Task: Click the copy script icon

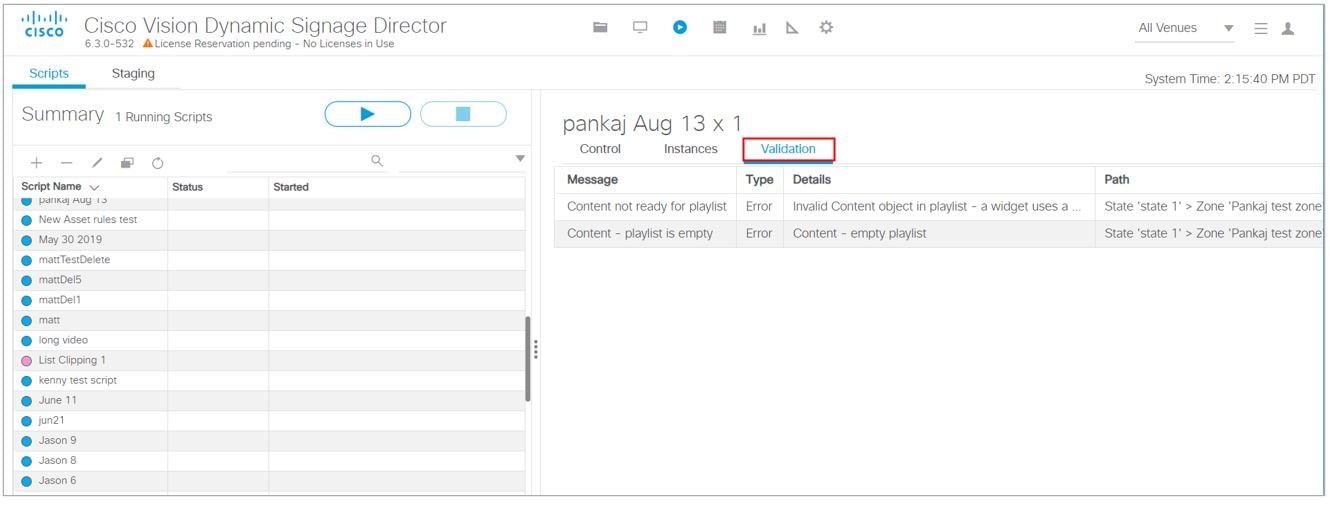Action: pos(127,162)
